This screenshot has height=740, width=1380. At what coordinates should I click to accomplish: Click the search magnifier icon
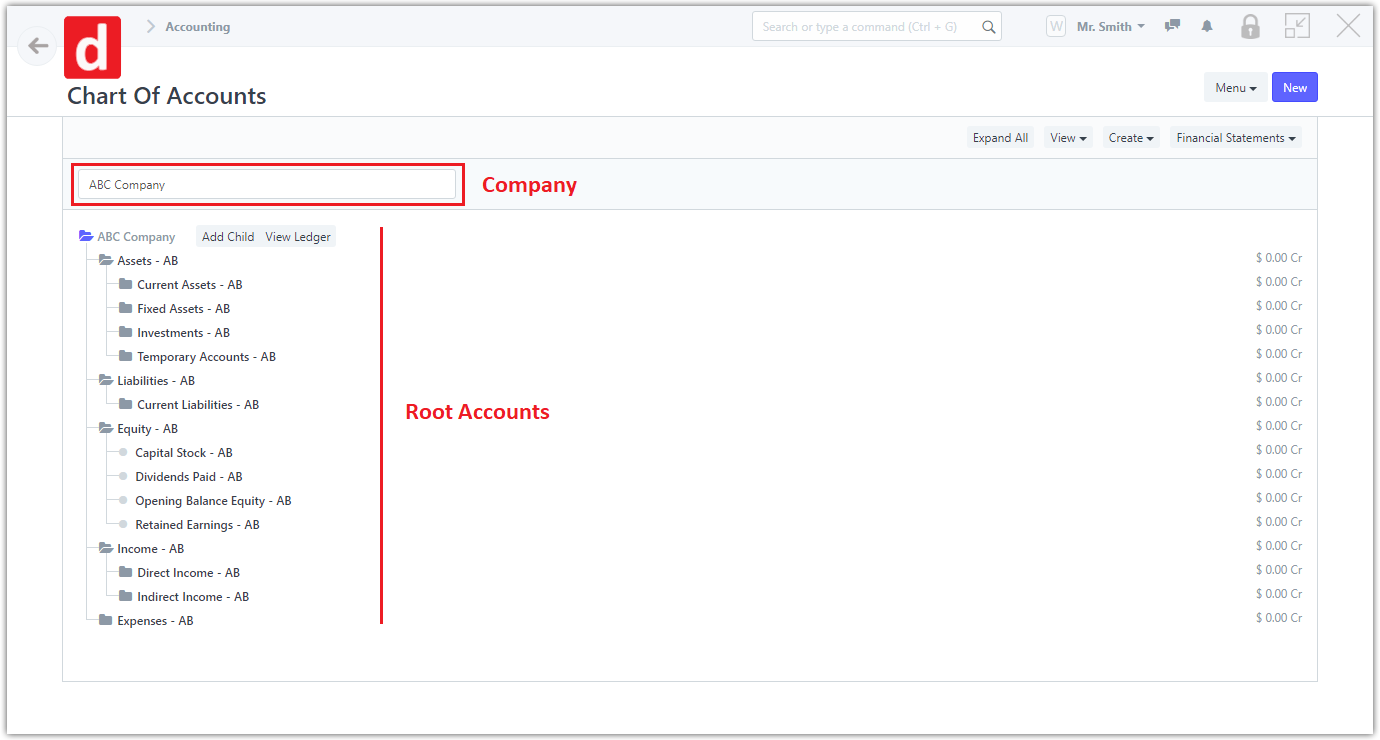(988, 27)
